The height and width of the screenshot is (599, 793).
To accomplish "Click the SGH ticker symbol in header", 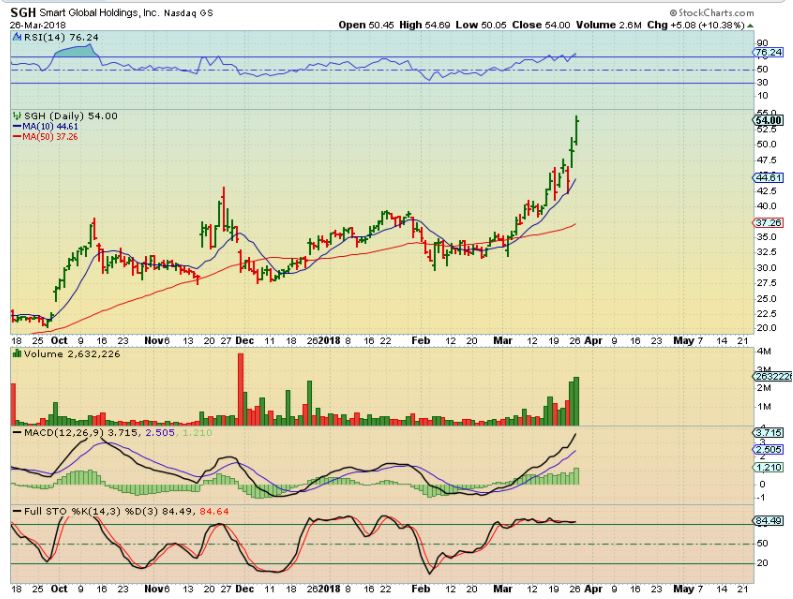I will click(x=24, y=9).
